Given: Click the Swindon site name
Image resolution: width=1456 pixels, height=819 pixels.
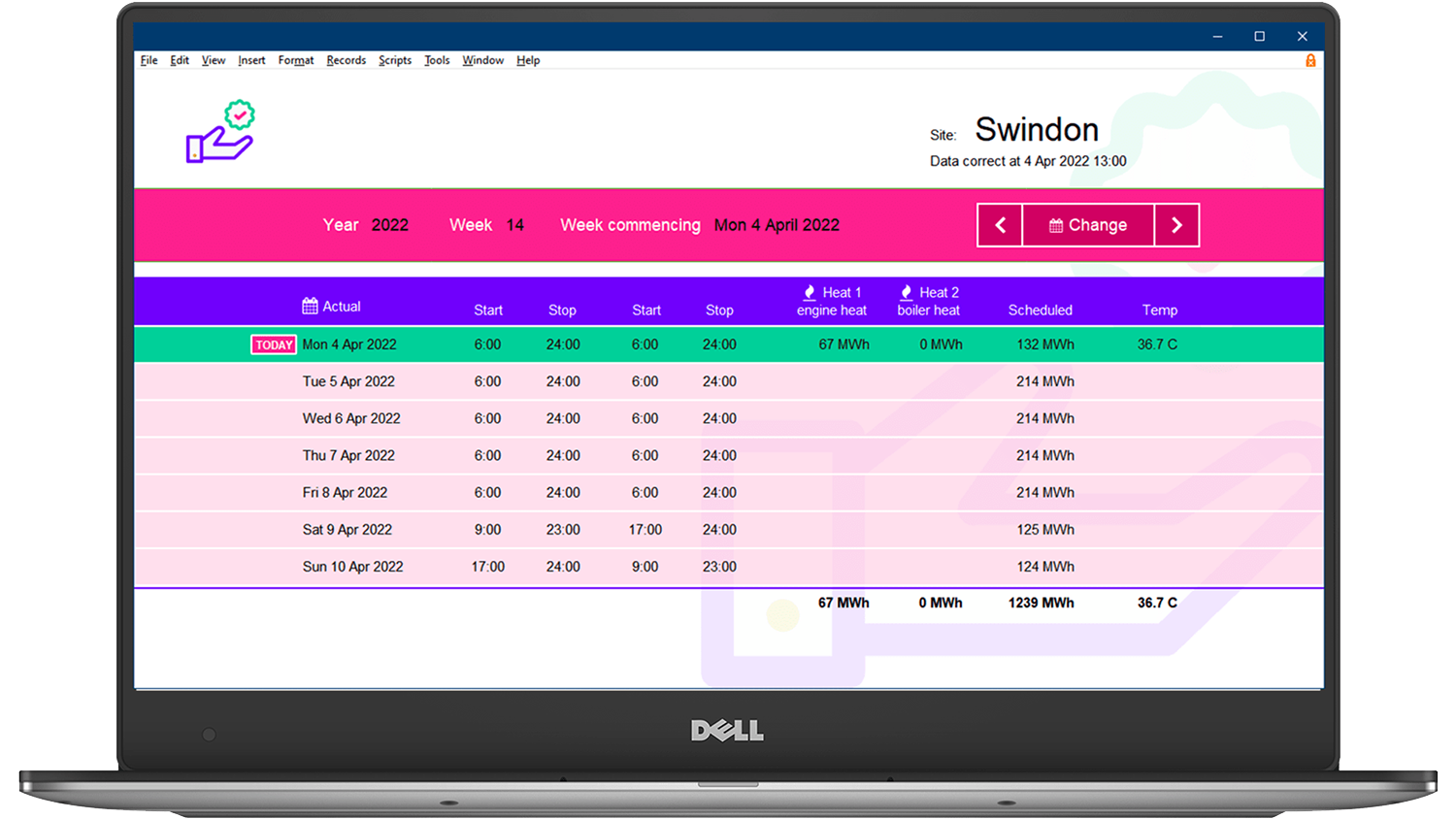Looking at the screenshot, I should tap(1036, 130).
